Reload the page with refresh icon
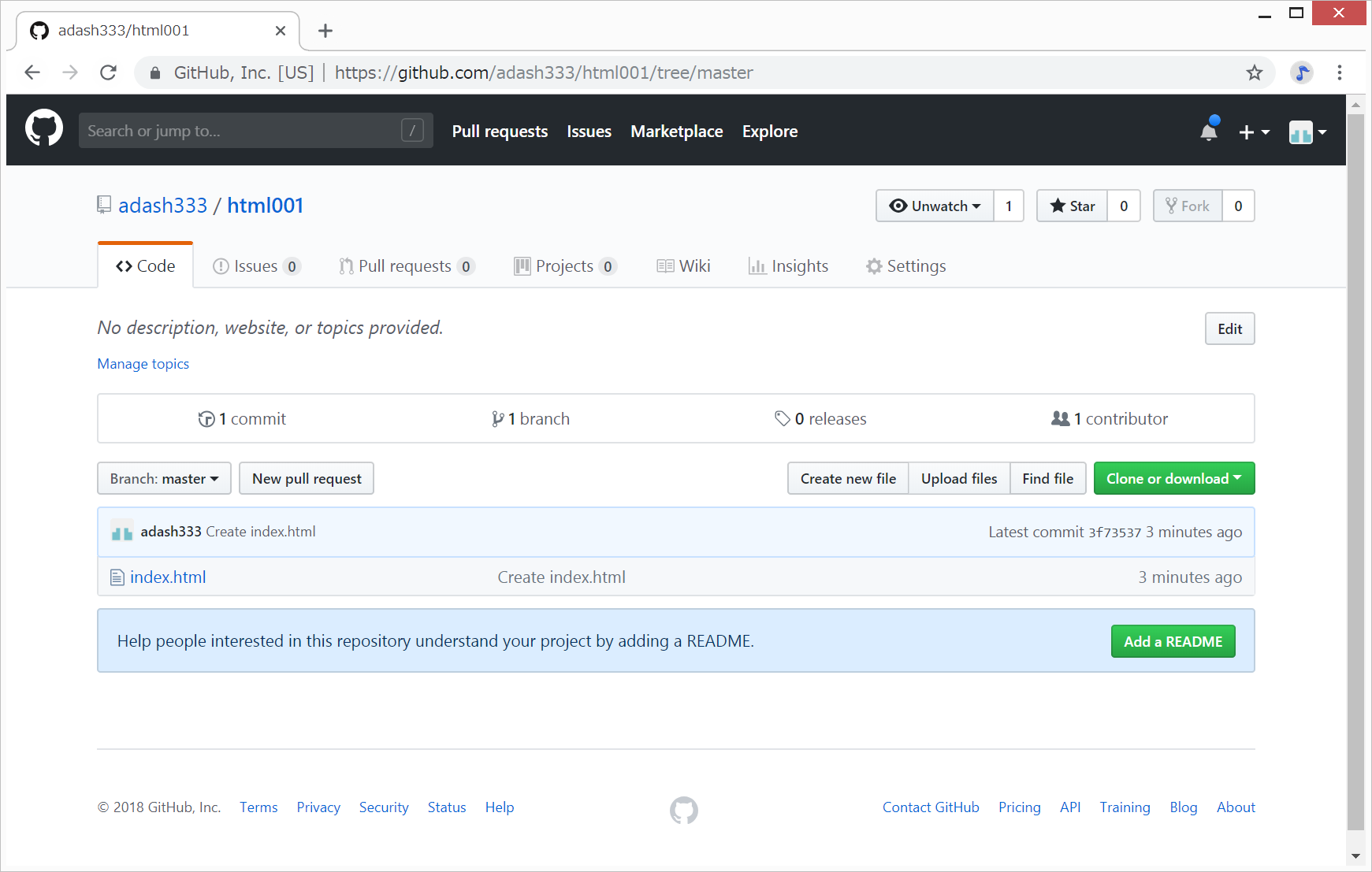The height and width of the screenshot is (872, 1372). [x=109, y=72]
